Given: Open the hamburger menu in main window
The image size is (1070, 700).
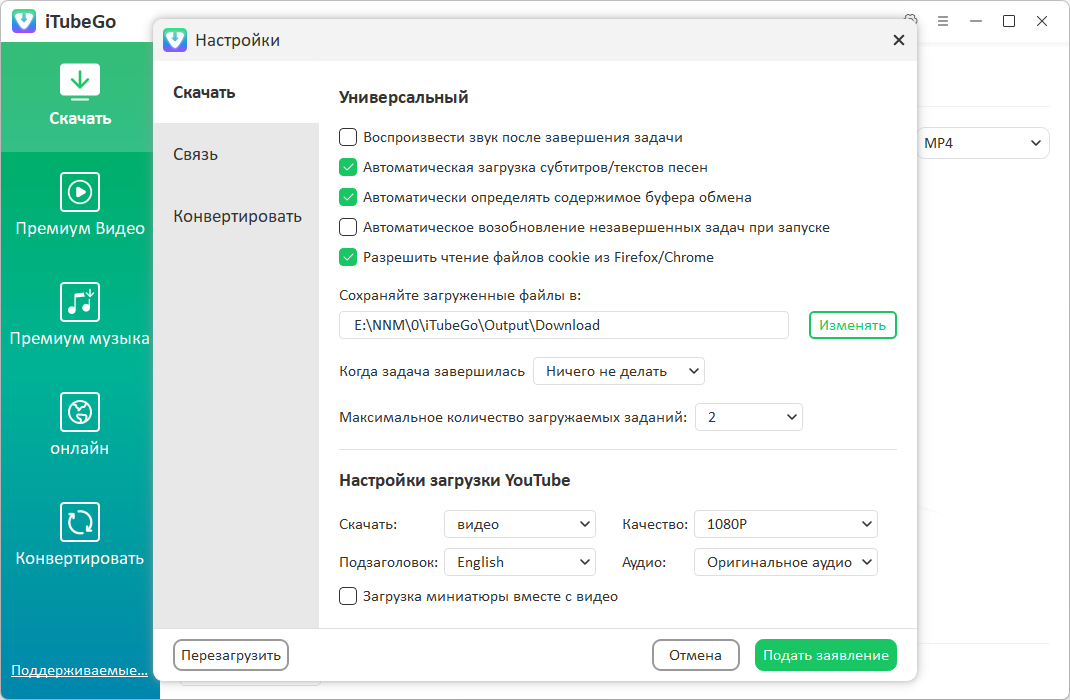Looking at the screenshot, I should [942, 21].
